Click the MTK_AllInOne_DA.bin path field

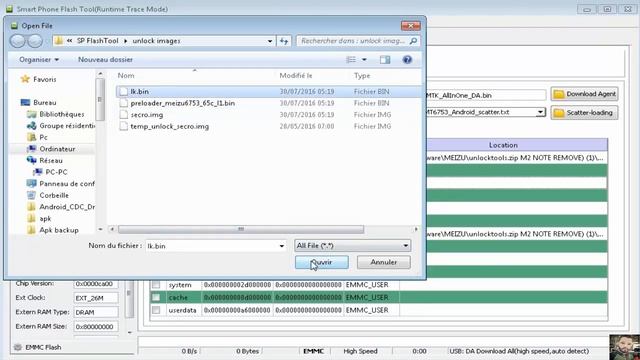pyautogui.click(x=486, y=95)
